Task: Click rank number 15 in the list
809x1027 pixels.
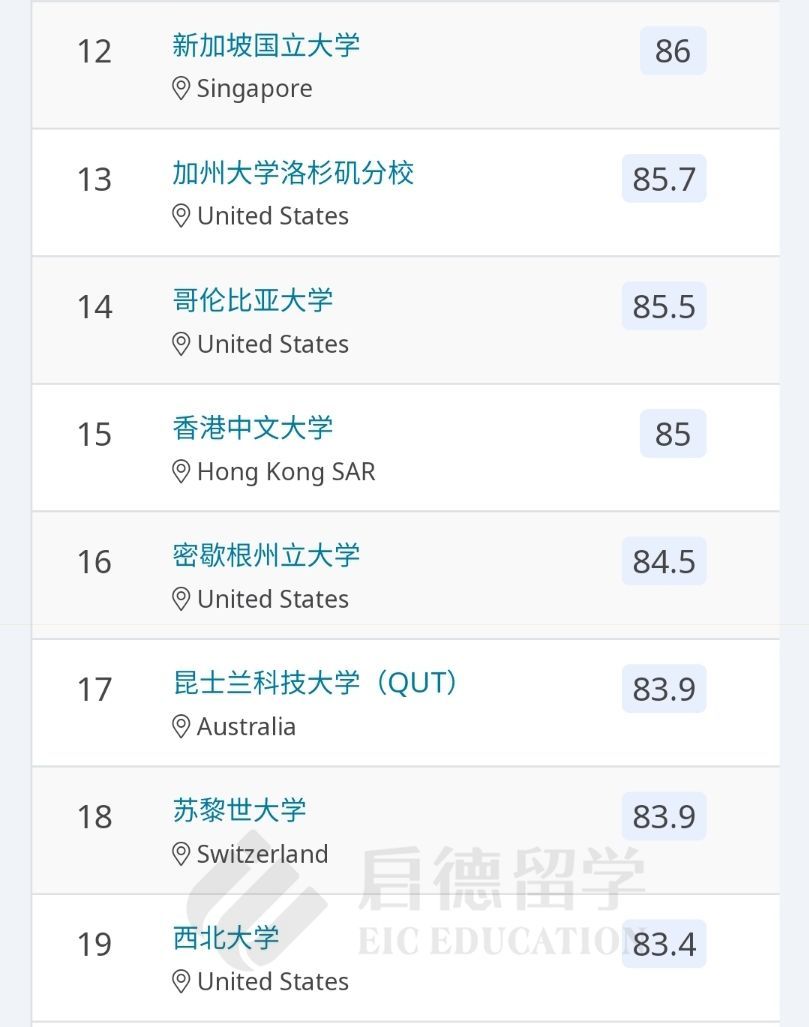Action: tap(95, 434)
